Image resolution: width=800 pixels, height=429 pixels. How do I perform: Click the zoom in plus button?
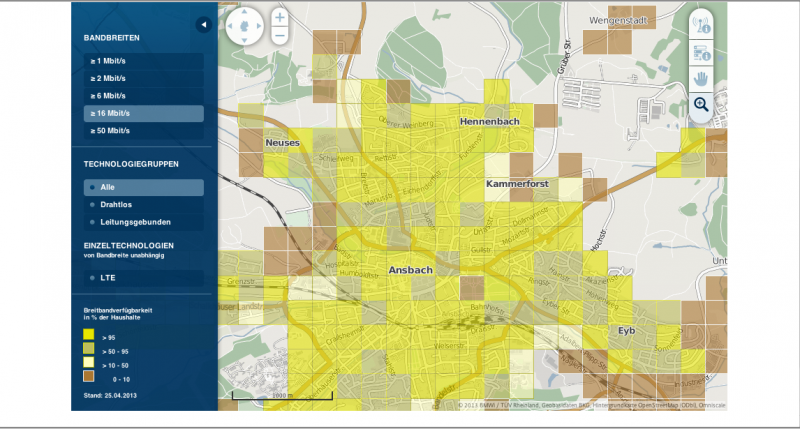click(280, 18)
